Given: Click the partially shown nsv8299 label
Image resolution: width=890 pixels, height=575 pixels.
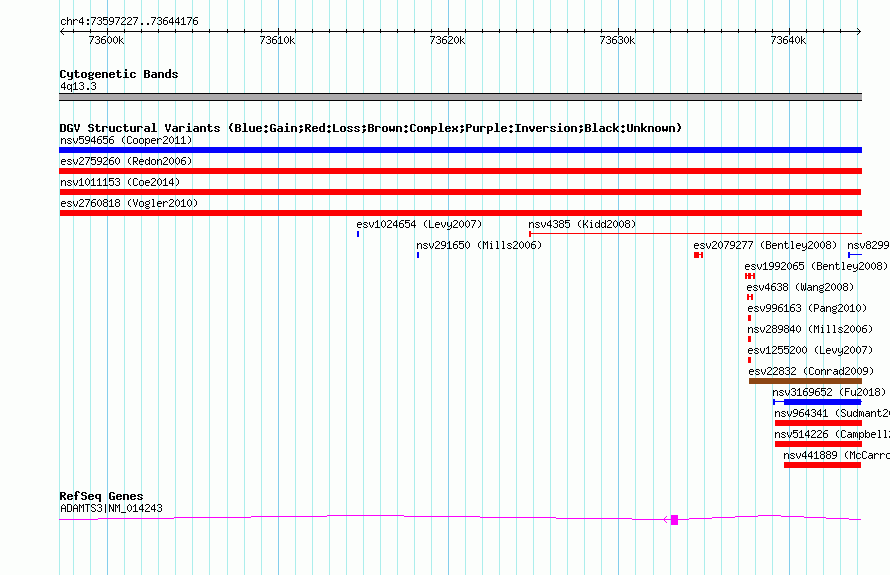Looking at the screenshot, I should point(868,245).
